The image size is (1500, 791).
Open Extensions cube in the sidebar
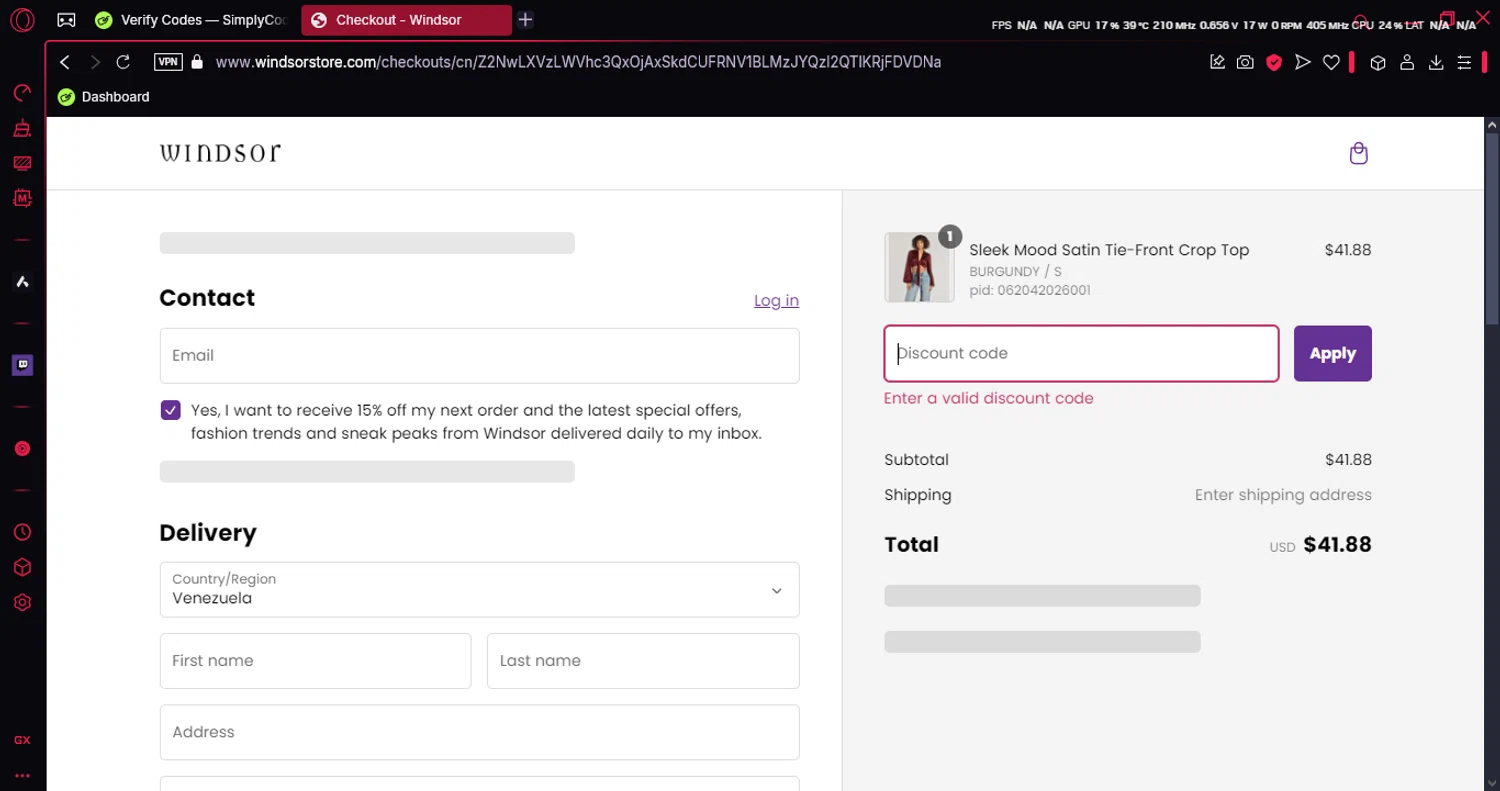point(22,567)
